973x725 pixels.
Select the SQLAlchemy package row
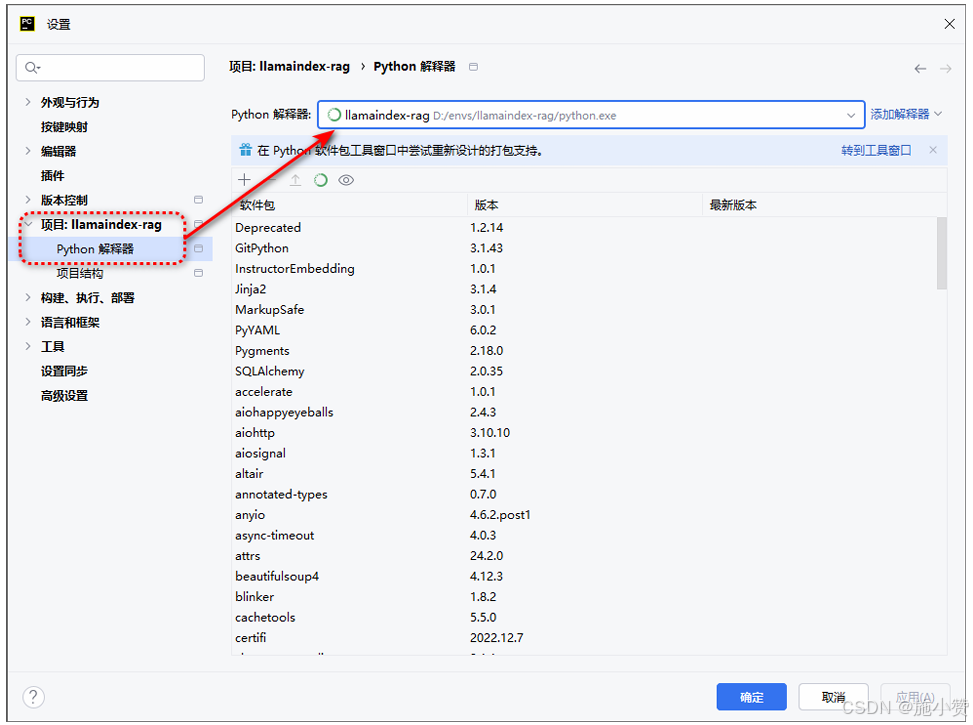pos(585,371)
